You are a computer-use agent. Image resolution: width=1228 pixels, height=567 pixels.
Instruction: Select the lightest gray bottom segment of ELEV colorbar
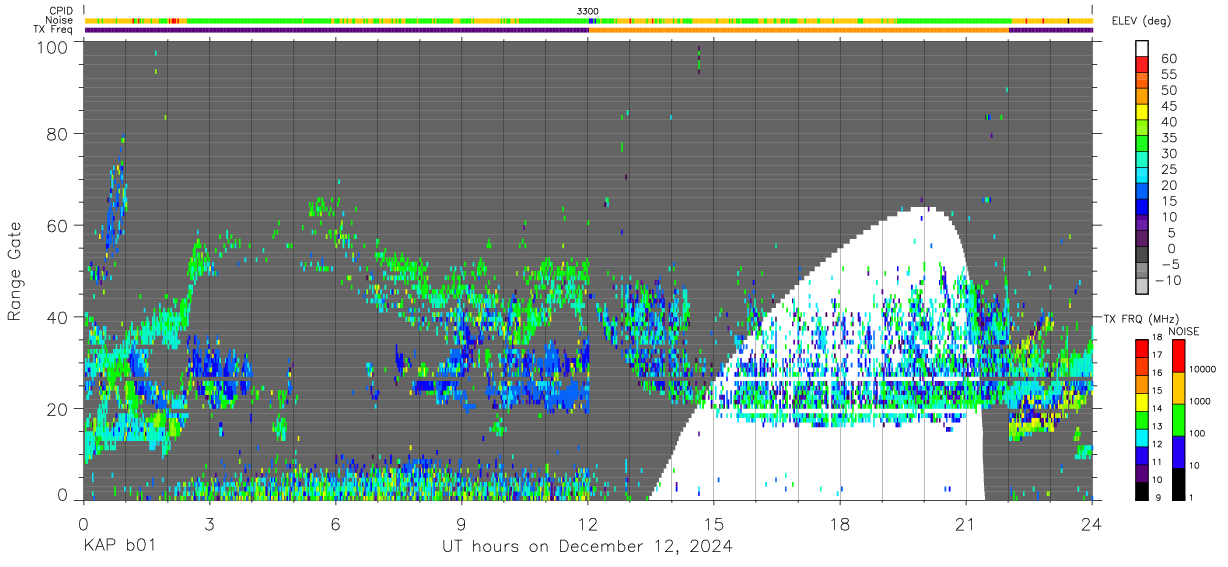point(1142,286)
